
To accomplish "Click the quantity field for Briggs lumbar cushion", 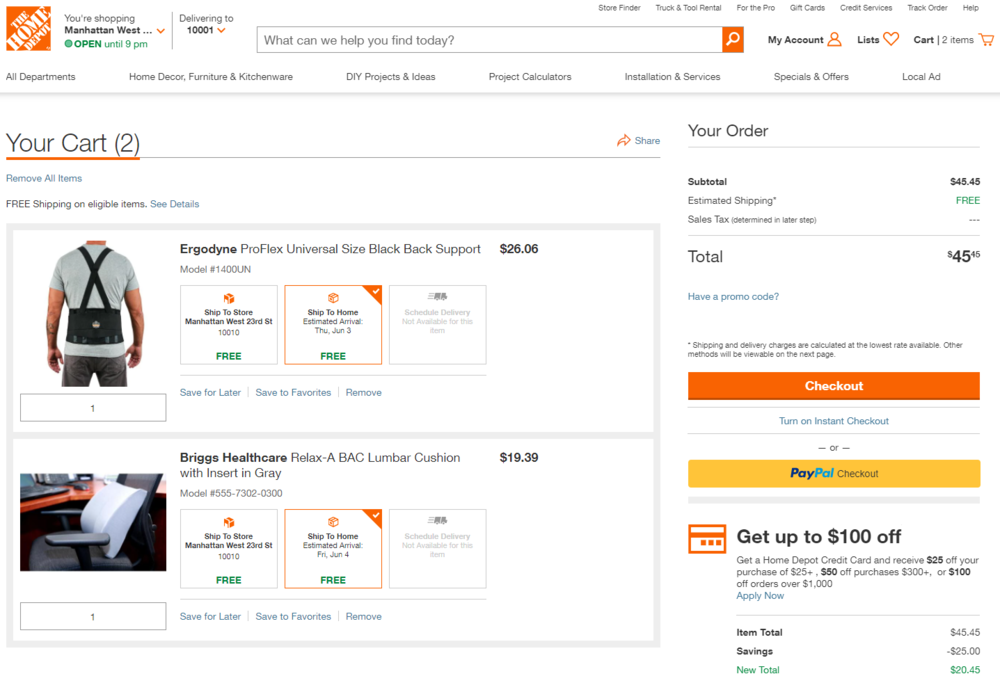I will pyautogui.click(x=93, y=617).
